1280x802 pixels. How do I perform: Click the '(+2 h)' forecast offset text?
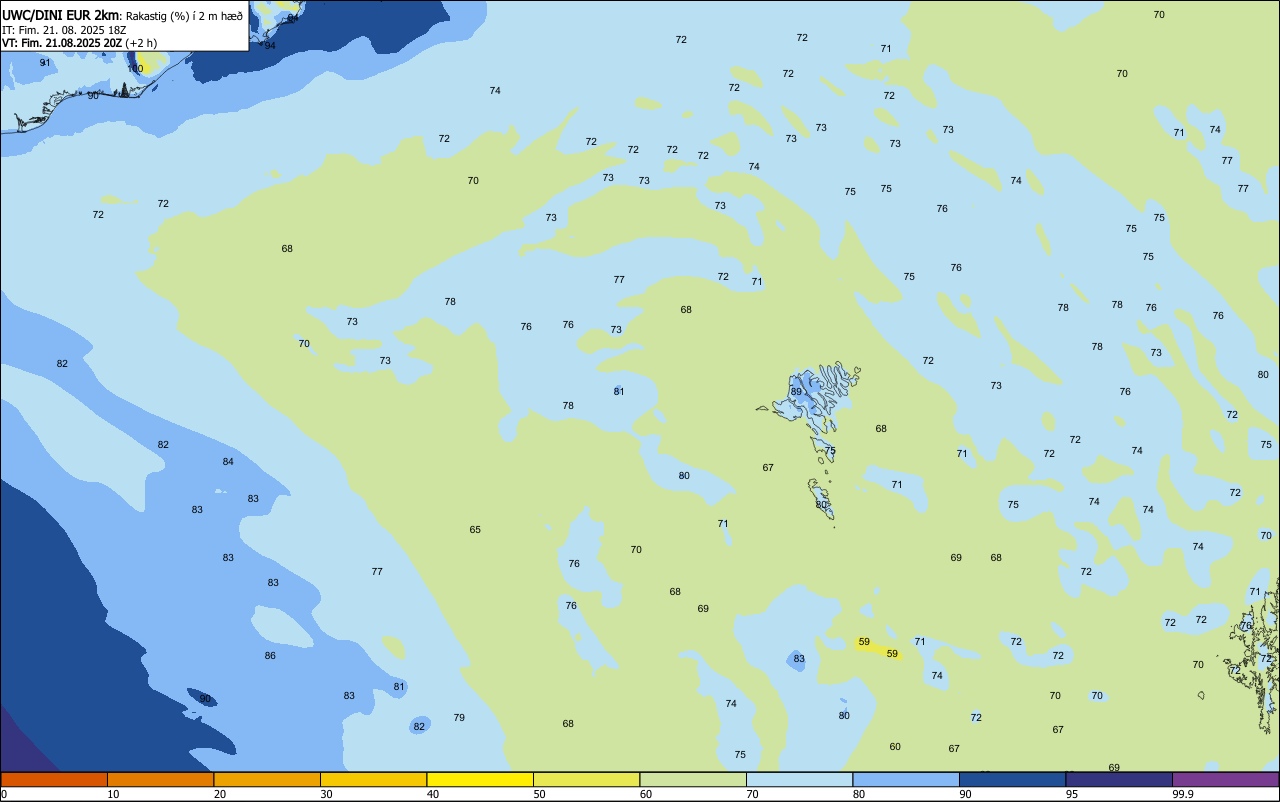click(x=141, y=43)
